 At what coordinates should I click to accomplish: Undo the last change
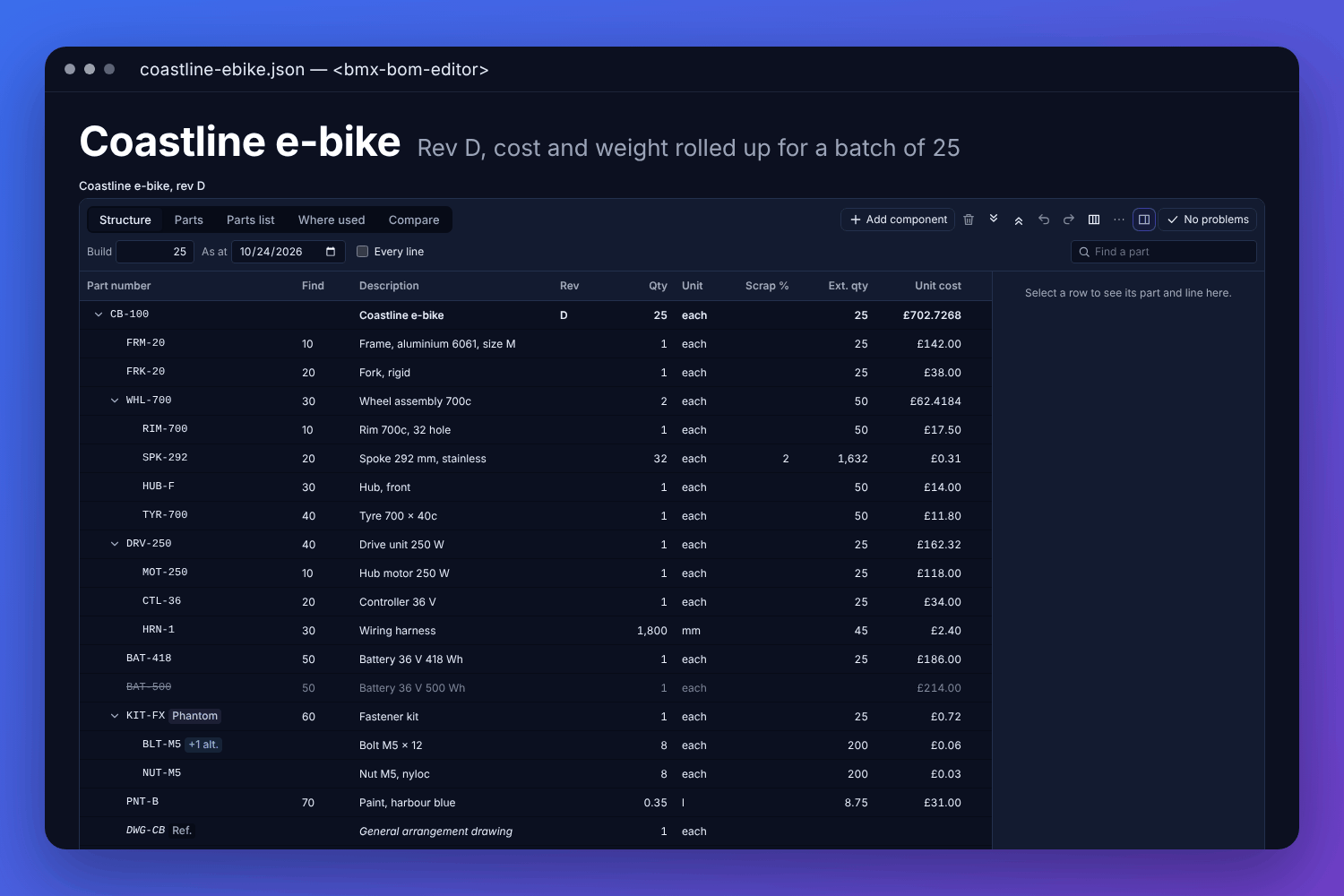tap(1044, 220)
